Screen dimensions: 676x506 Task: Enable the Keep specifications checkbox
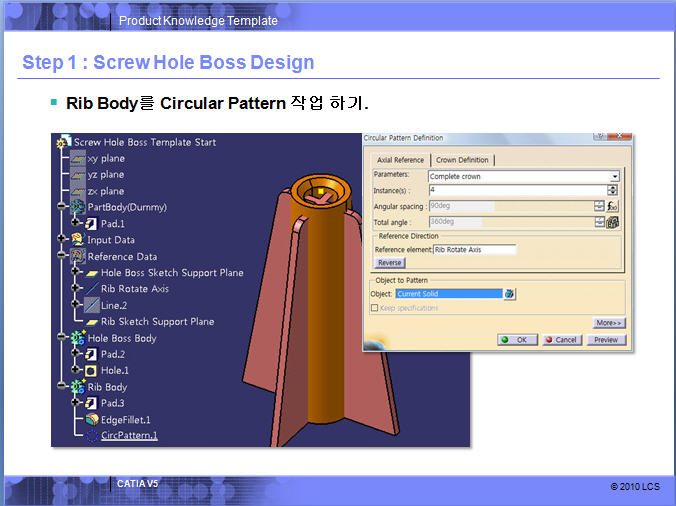375,308
